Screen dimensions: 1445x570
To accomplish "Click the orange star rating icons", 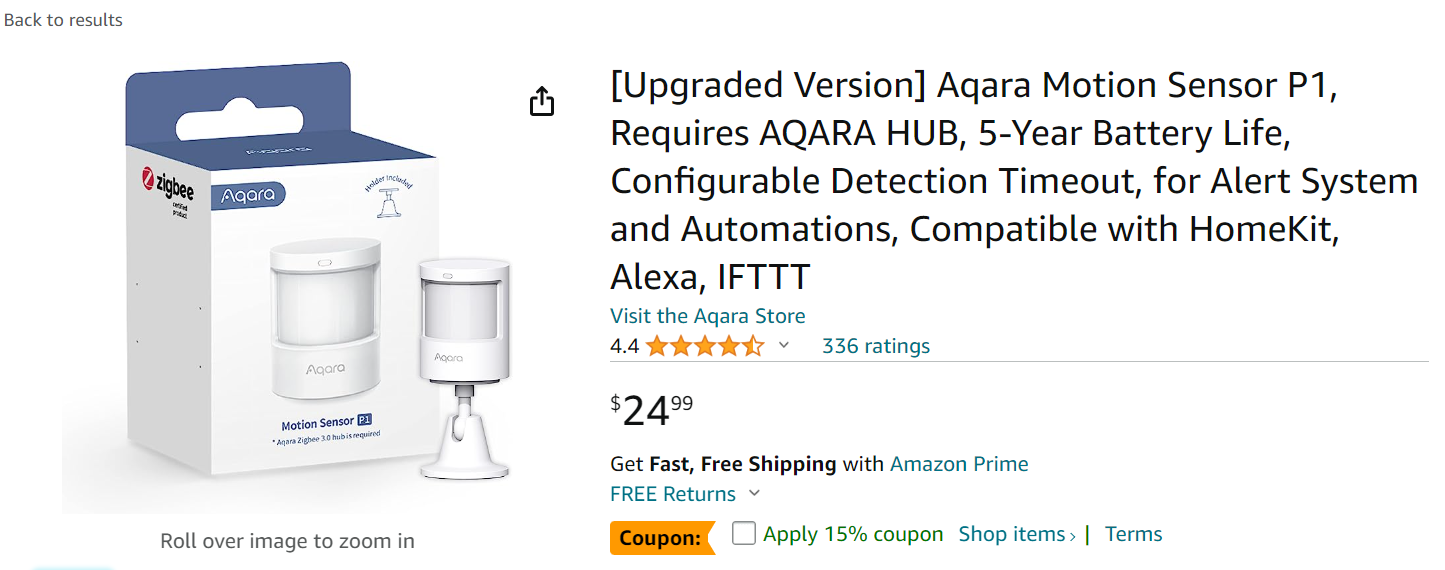I will click(705, 346).
